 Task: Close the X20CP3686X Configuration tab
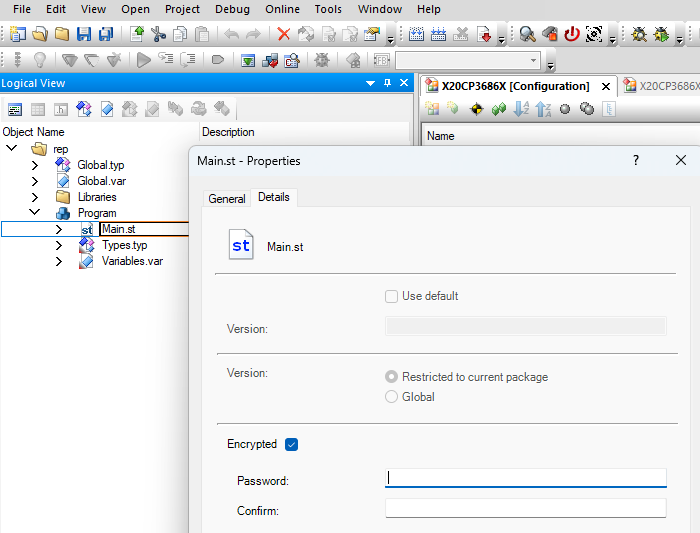point(606,86)
